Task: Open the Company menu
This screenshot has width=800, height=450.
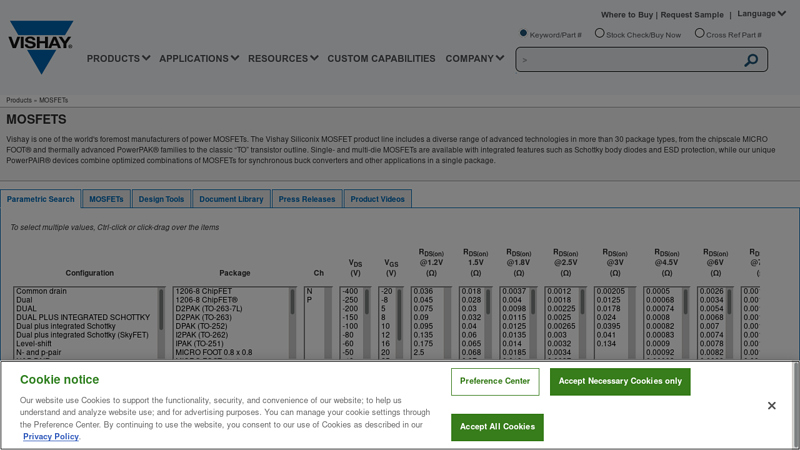Action: point(474,59)
